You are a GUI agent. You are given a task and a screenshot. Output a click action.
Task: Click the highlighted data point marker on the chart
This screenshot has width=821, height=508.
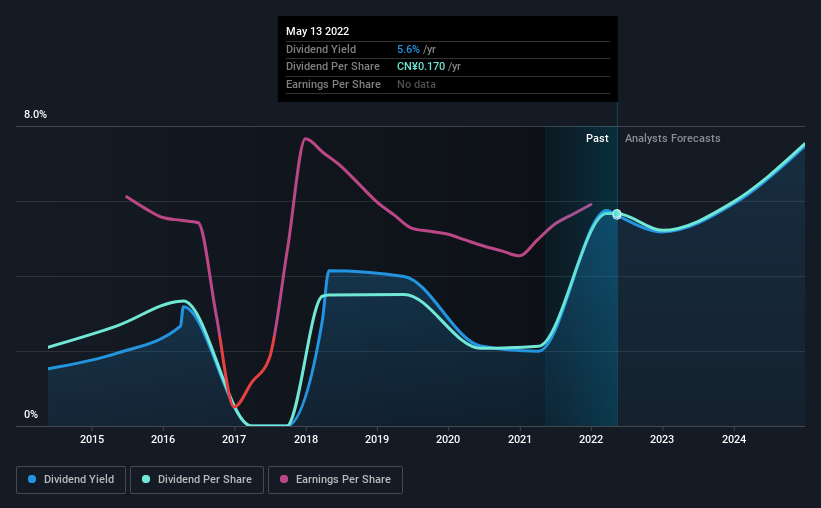point(617,214)
